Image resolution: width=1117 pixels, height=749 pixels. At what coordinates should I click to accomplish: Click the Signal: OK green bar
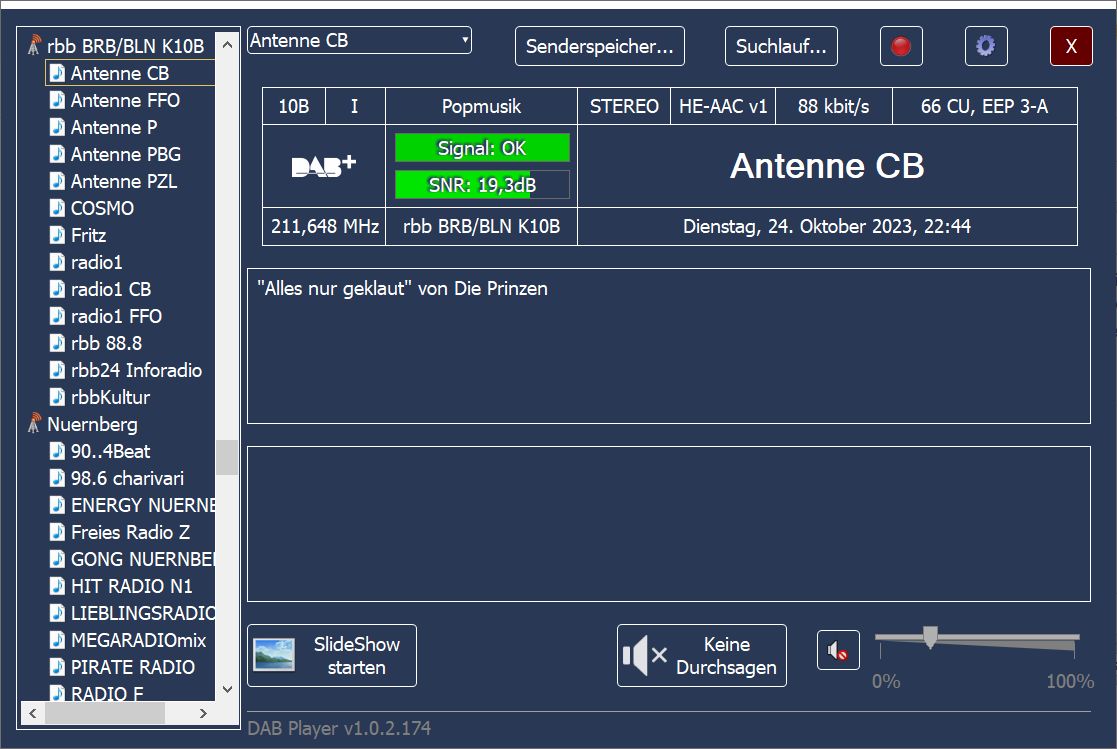click(x=482, y=148)
